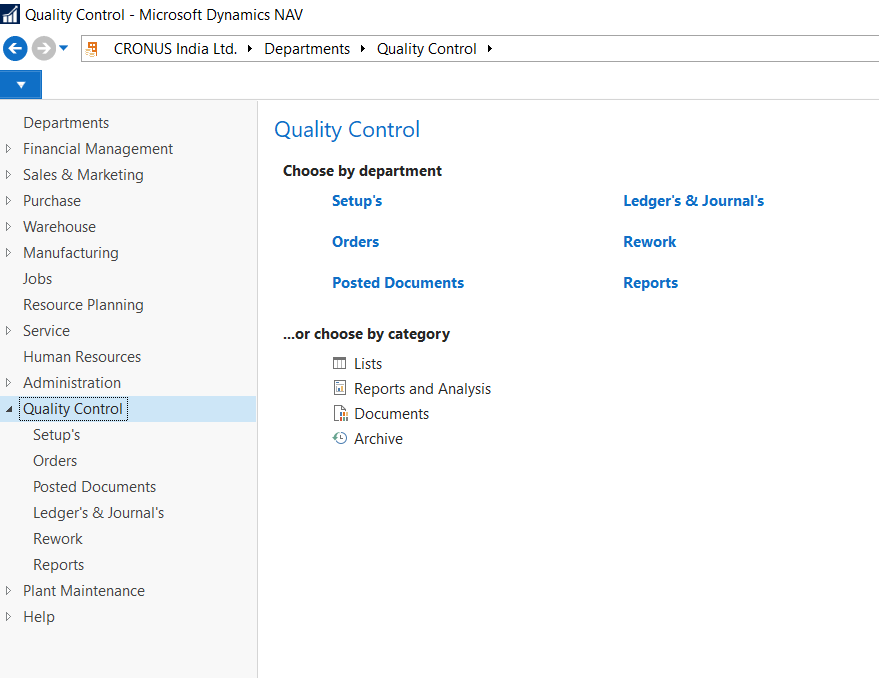Open Human Resources in the tree
This screenshot has width=879, height=678.
click(x=82, y=357)
